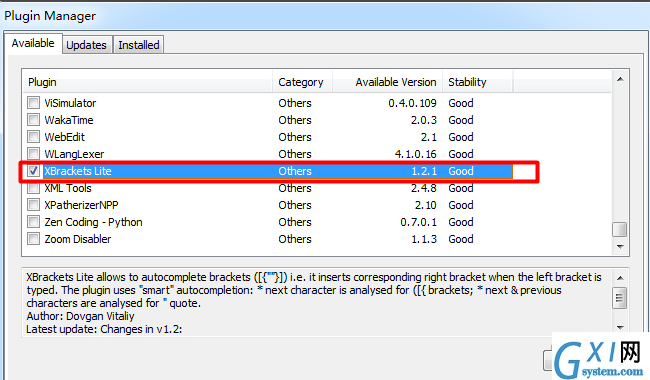Switch to the Updates tab
The width and height of the screenshot is (650, 380).
[x=86, y=45]
